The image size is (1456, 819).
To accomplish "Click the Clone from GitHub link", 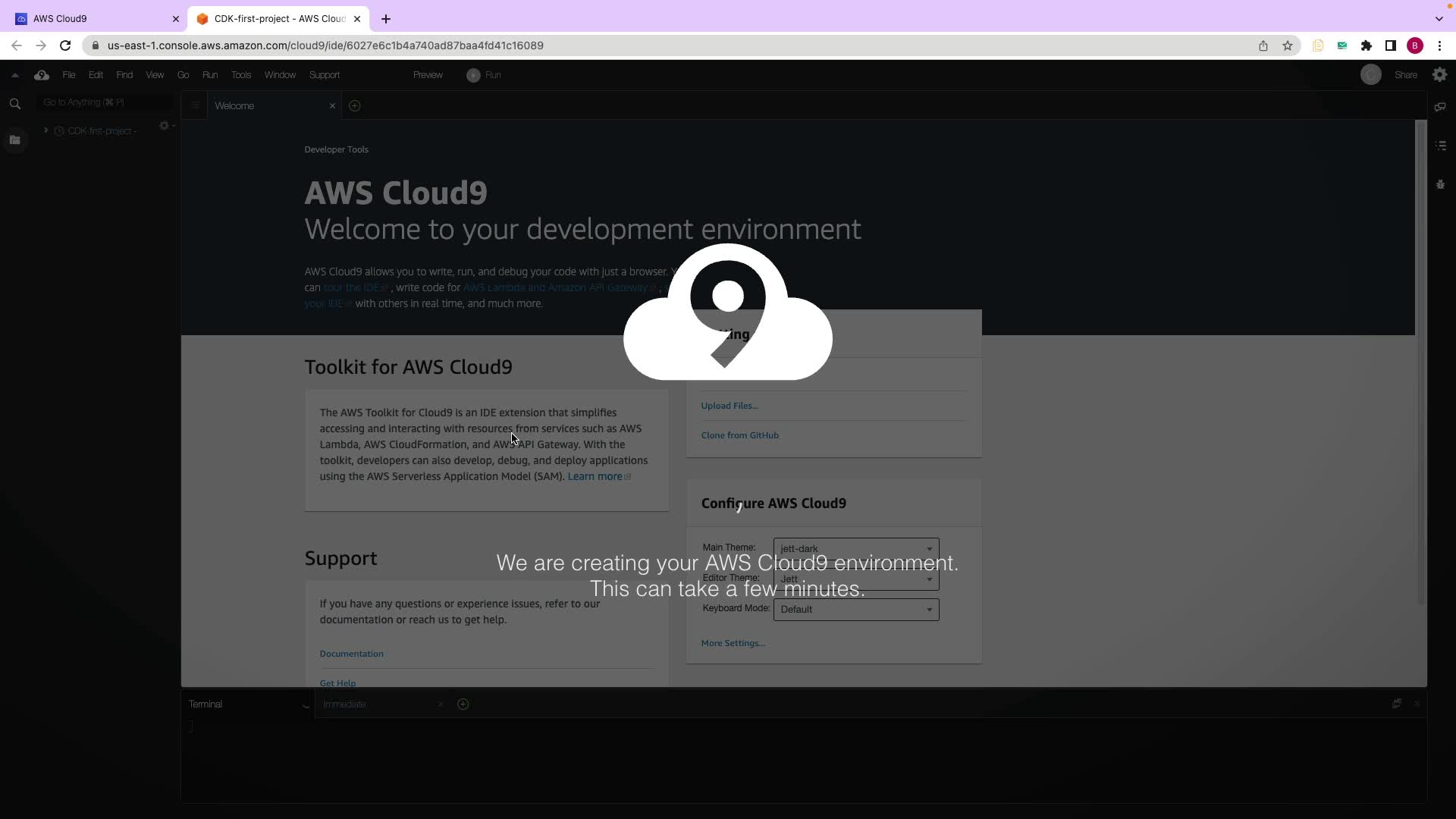I will [739, 435].
